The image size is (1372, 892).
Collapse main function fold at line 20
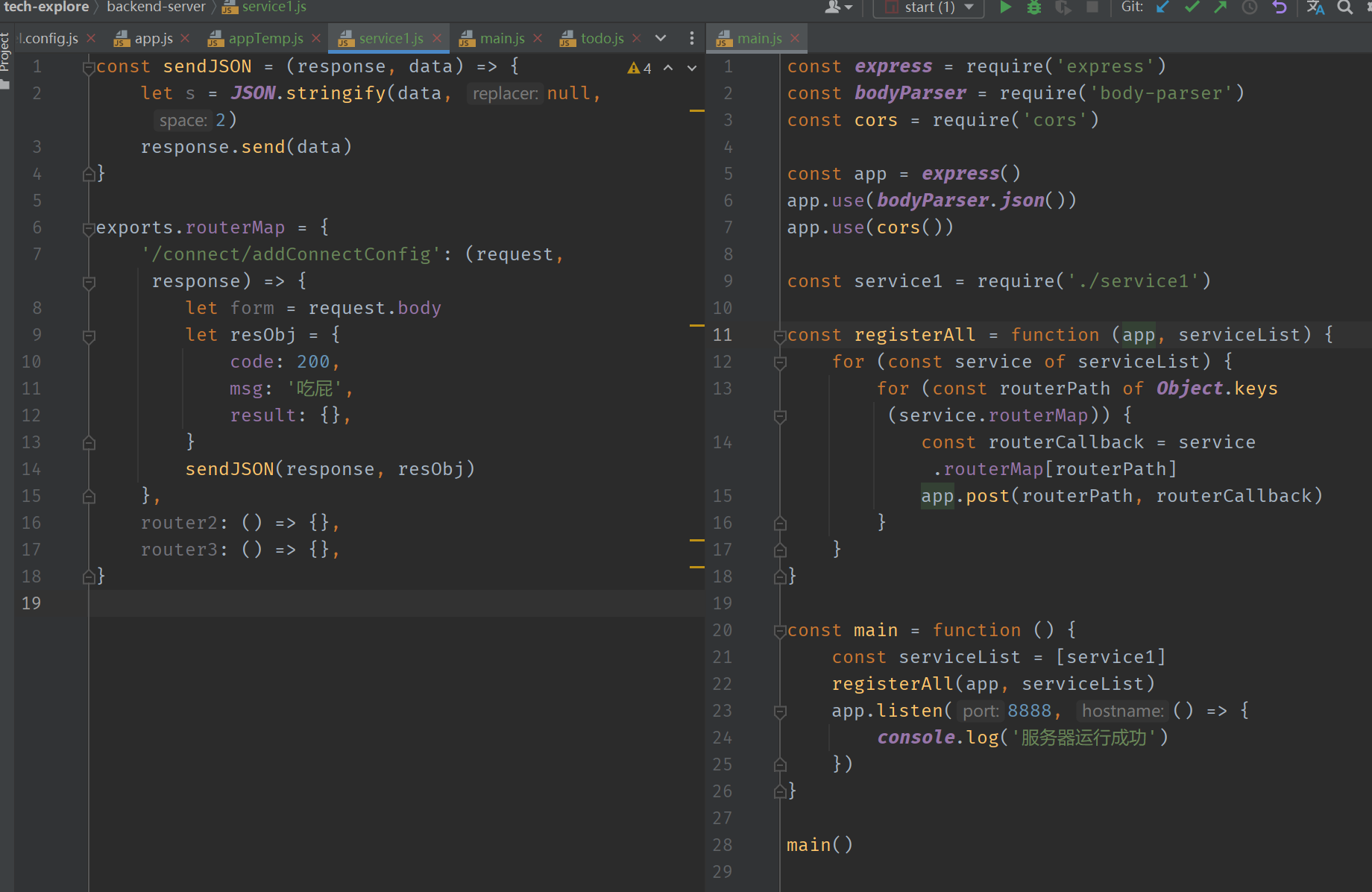pos(780,632)
